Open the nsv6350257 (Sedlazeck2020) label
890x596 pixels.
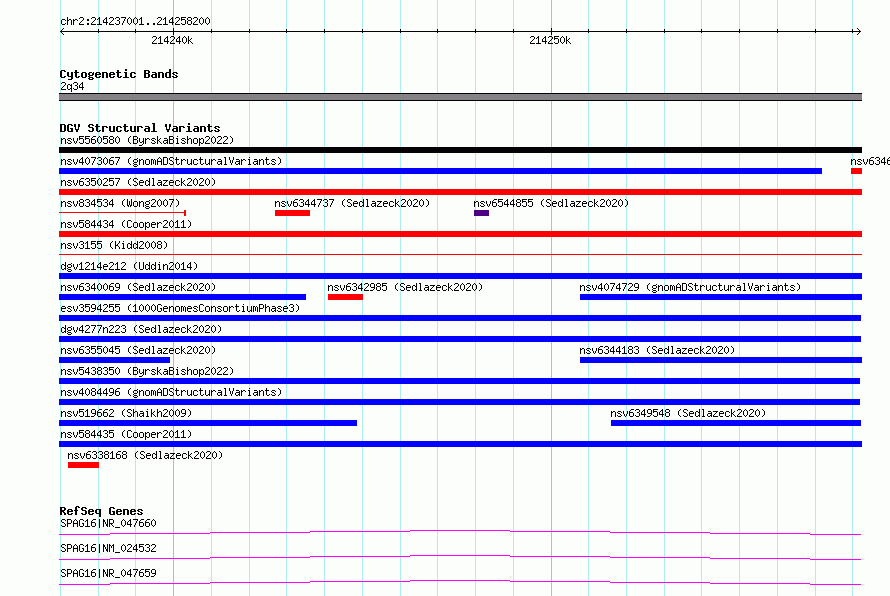138,182
